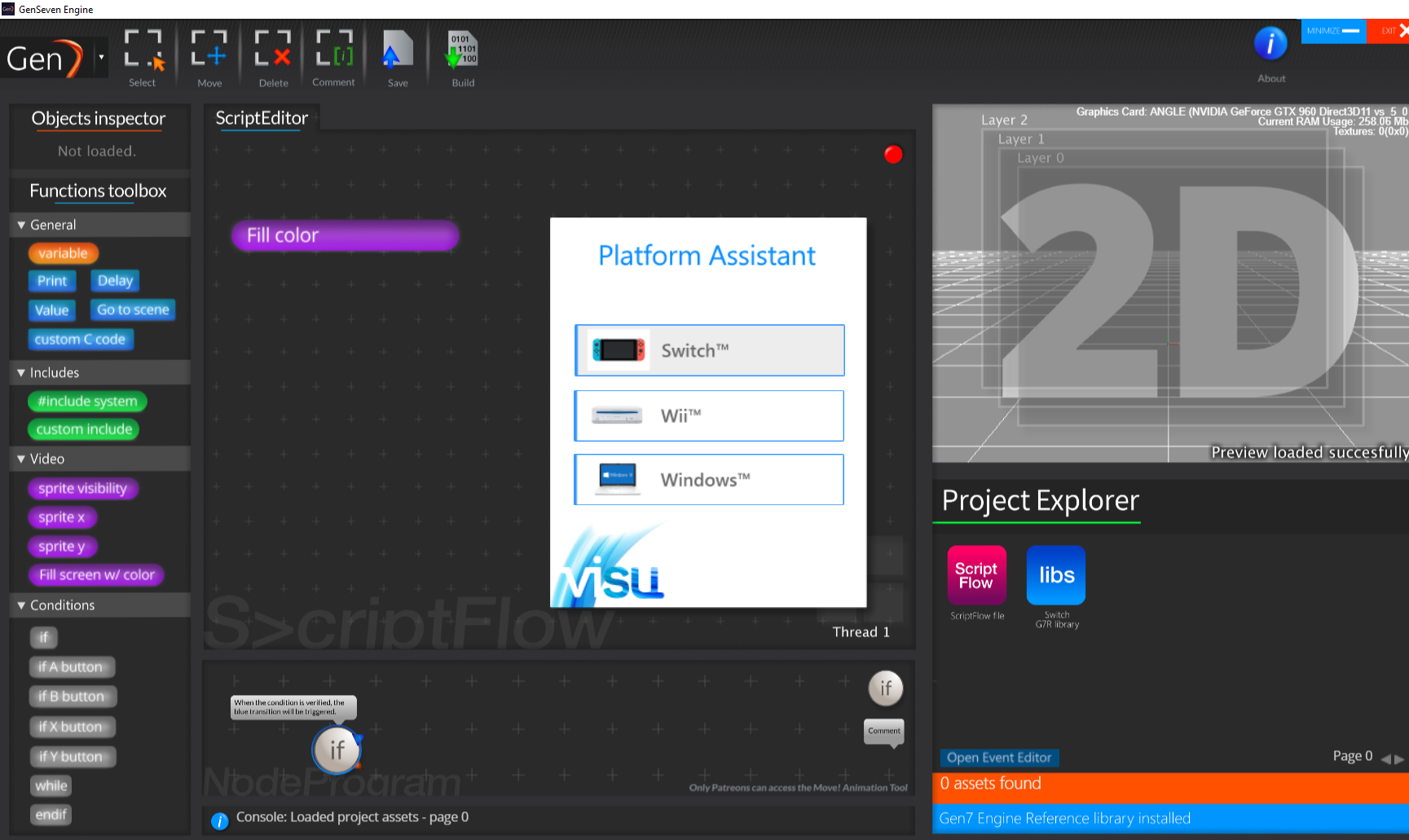Open the Gen logo menu arrow
1409x840 pixels.
[x=101, y=58]
